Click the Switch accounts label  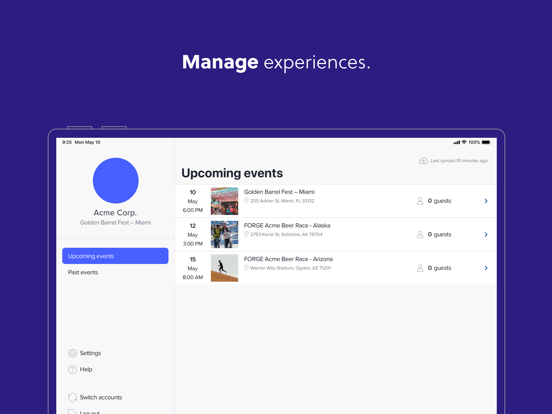coord(101,397)
